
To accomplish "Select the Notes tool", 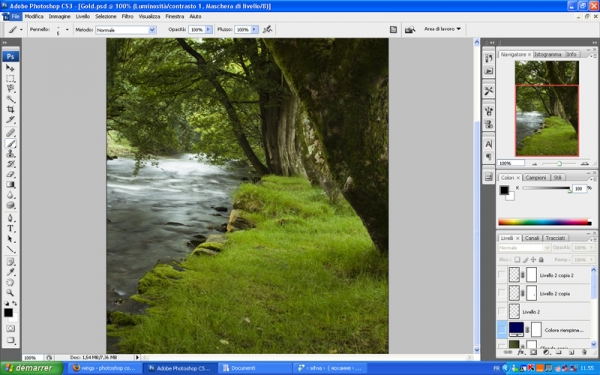I will coord(10,262).
